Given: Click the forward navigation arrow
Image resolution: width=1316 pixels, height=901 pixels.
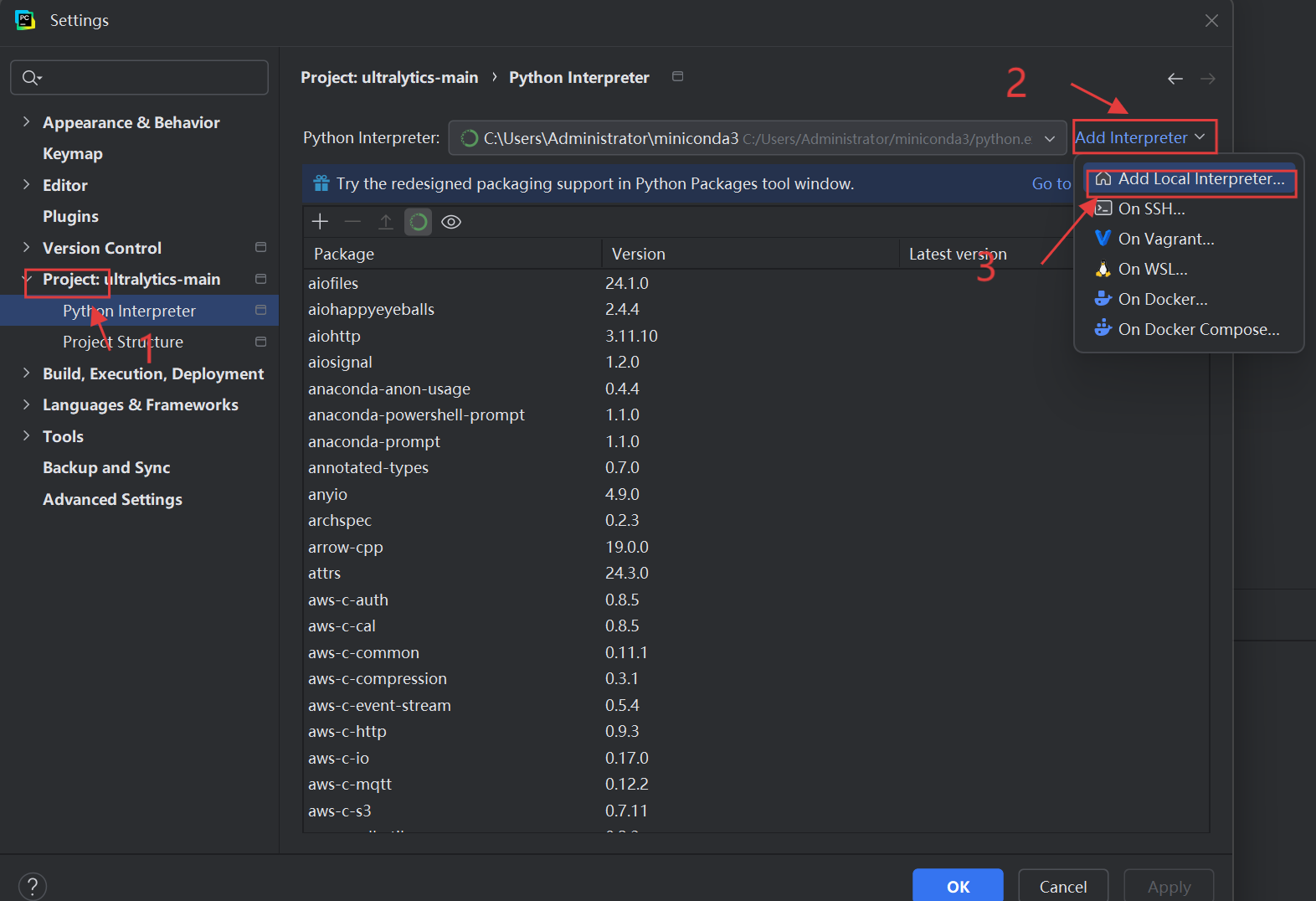Looking at the screenshot, I should [x=1208, y=79].
